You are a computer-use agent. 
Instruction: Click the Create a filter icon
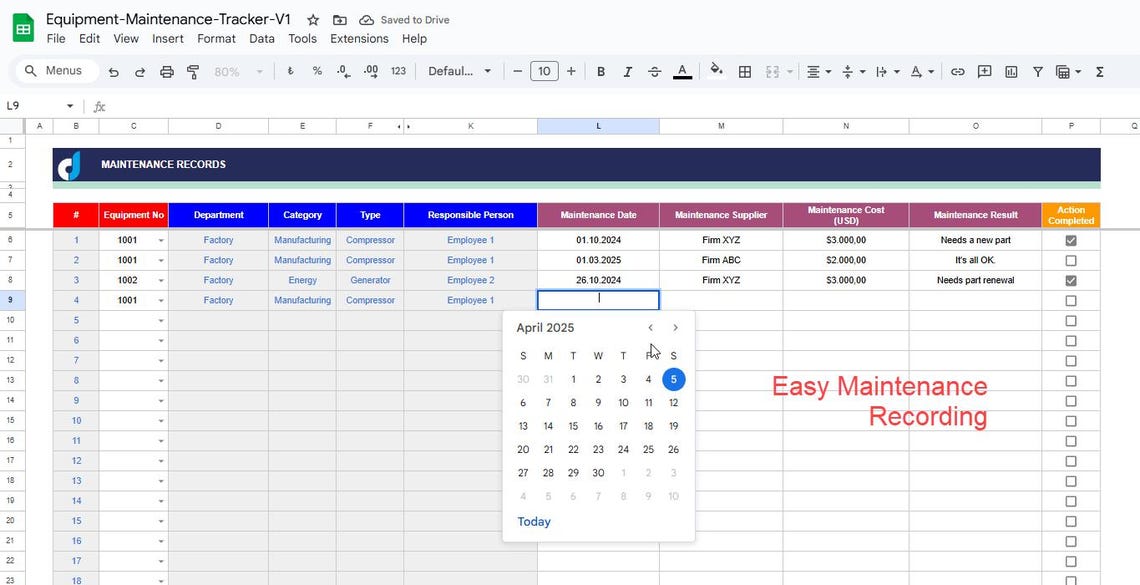[x=1037, y=71]
